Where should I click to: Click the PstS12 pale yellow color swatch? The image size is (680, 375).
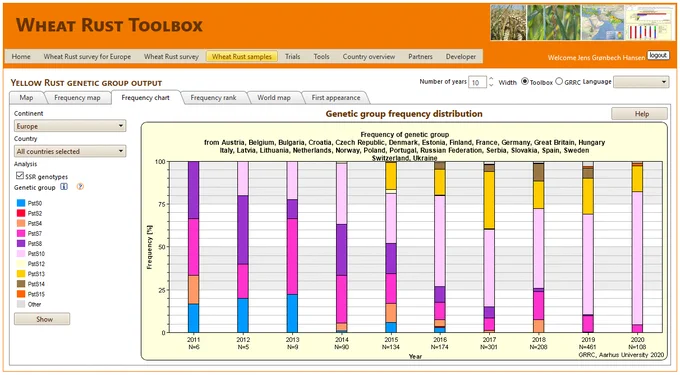coord(21,264)
